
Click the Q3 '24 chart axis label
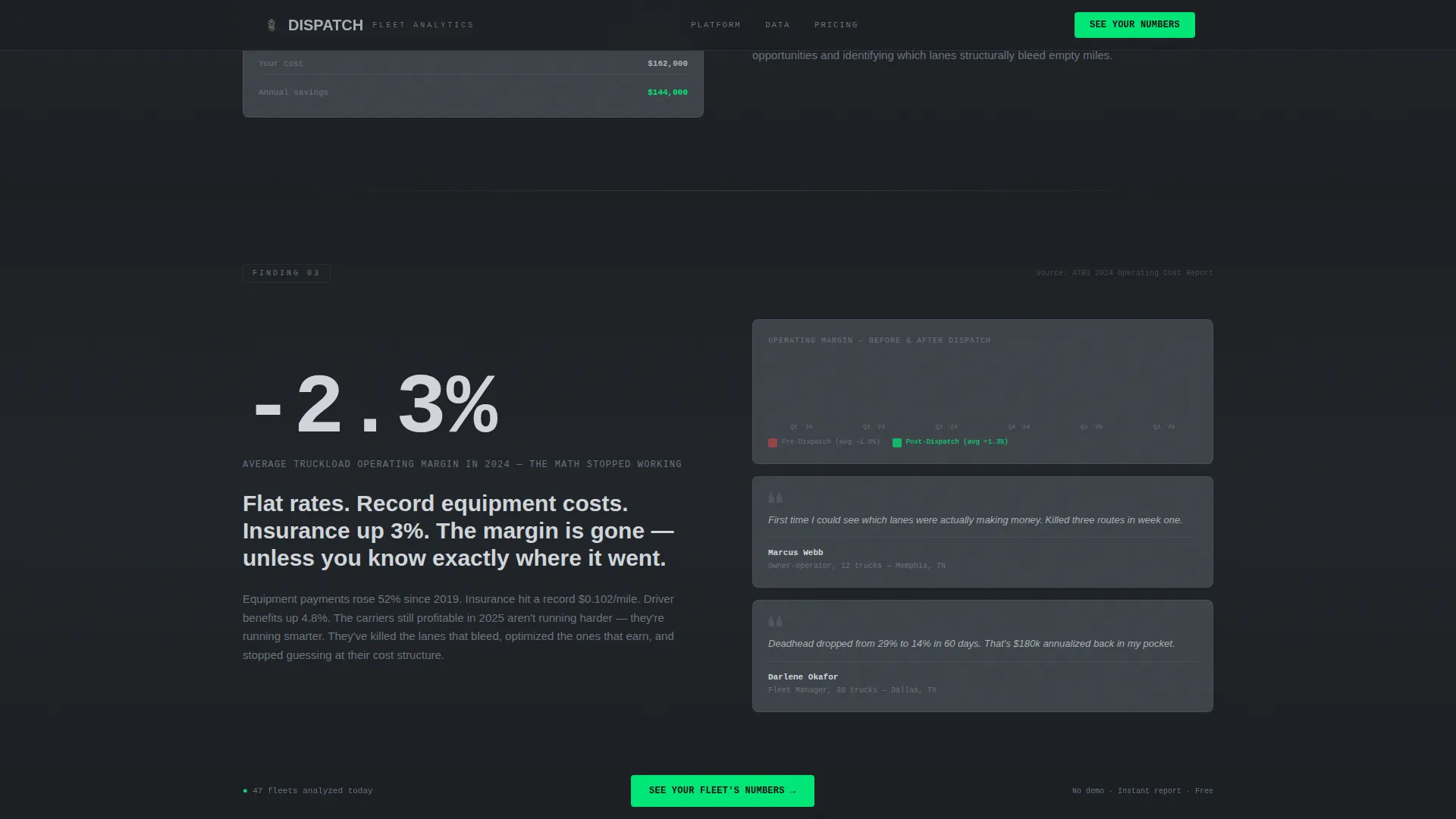[x=946, y=427]
